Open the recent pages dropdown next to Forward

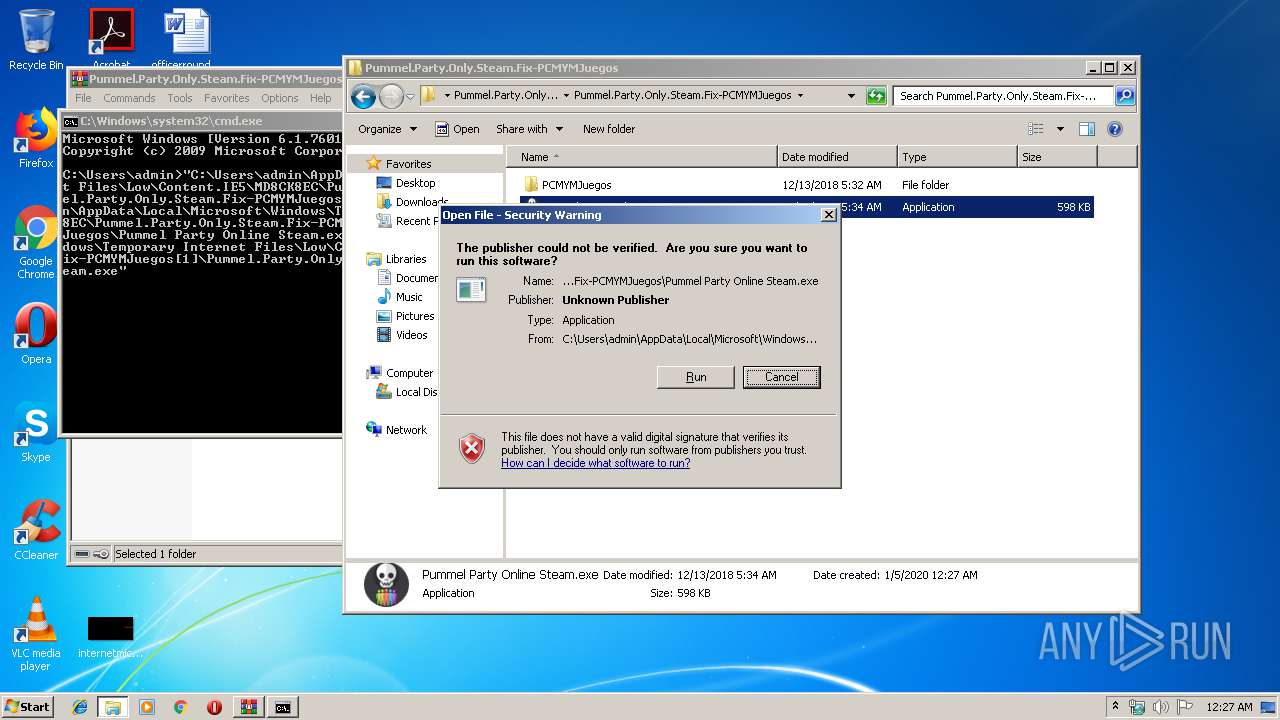tap(410, 97)
